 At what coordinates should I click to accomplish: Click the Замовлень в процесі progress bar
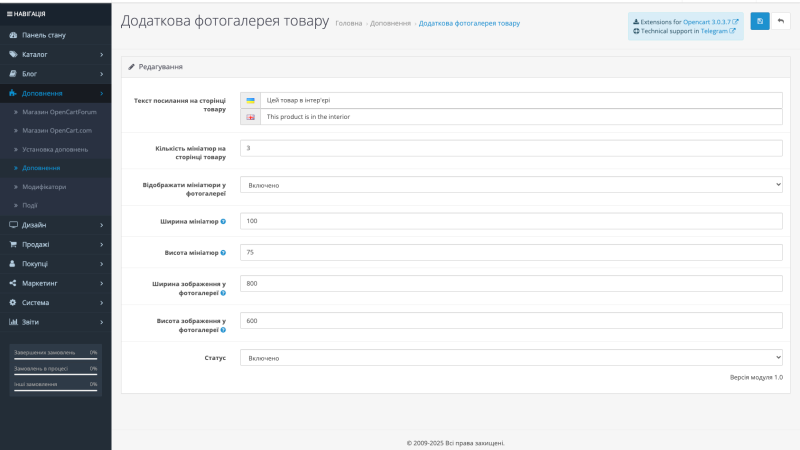point(56,374)
